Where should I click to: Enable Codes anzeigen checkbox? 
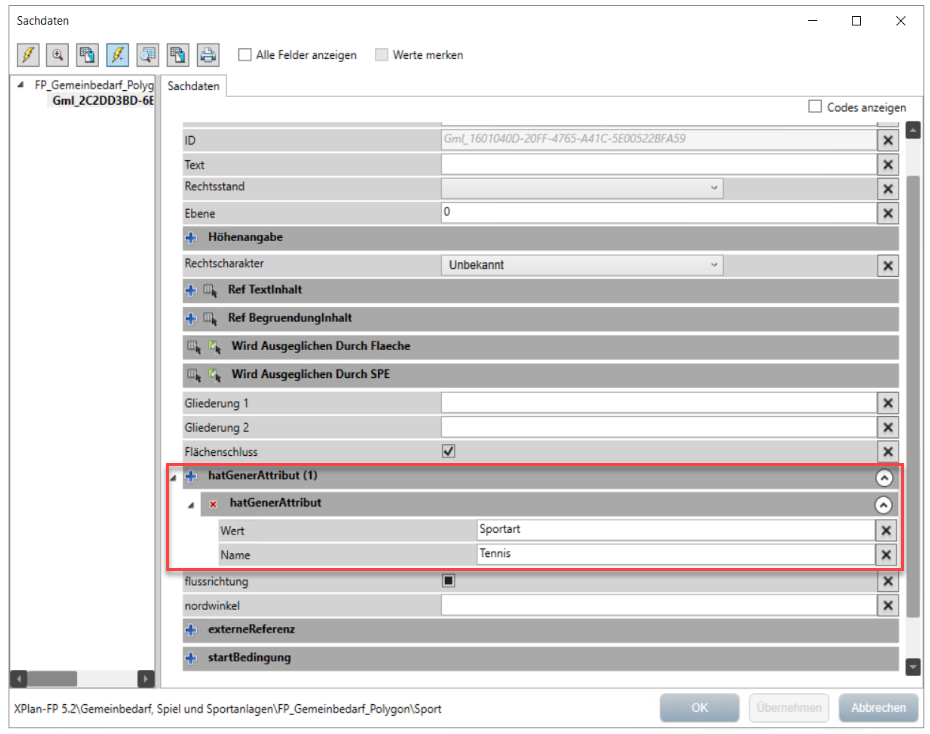[815, 107]
